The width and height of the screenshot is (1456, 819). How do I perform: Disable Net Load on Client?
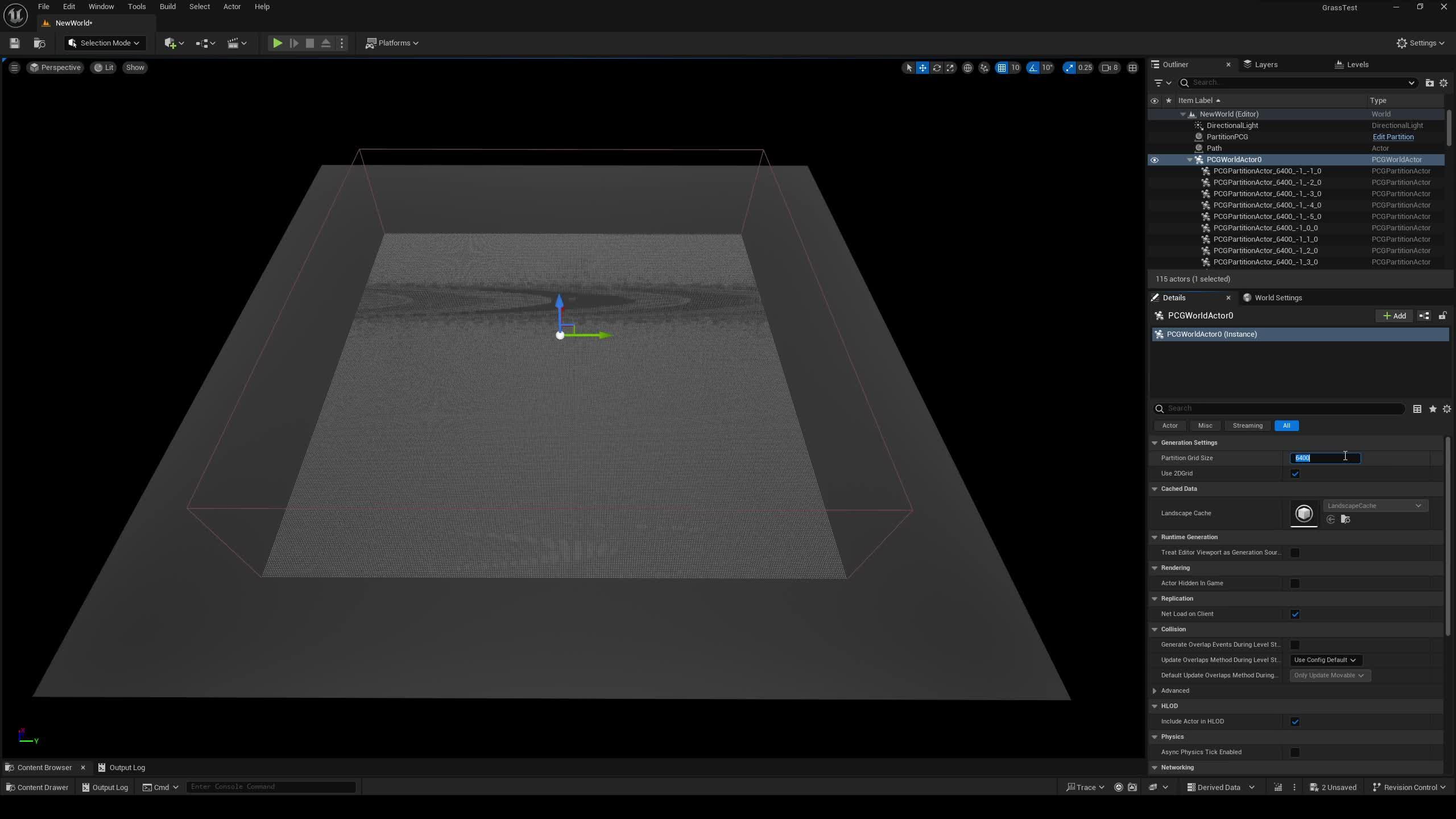tap(1296, 614)
